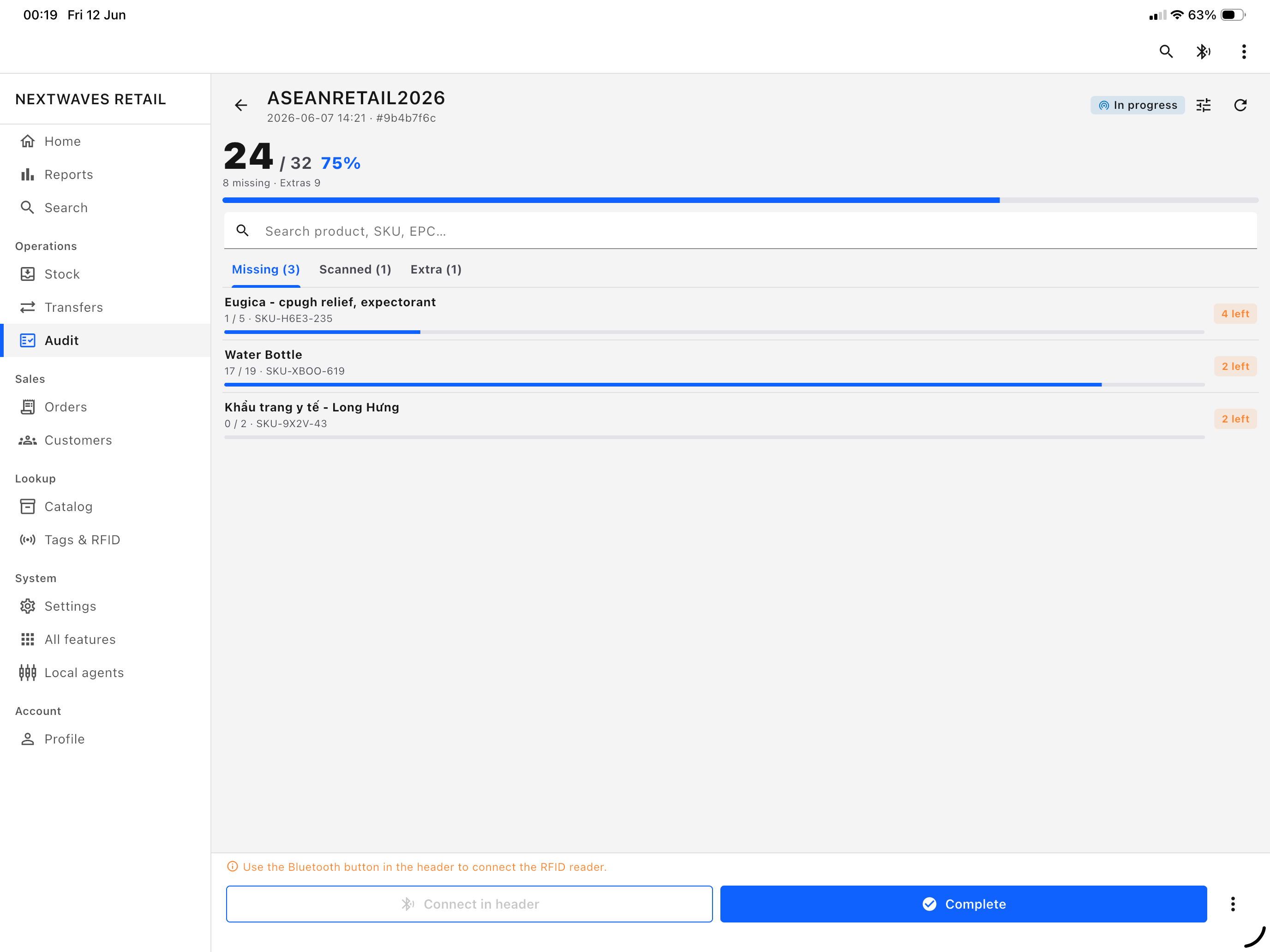Screen dimensions: 1270x952
Task: Tap the 00:19 clock in status bar
Action: pos(40,15)
